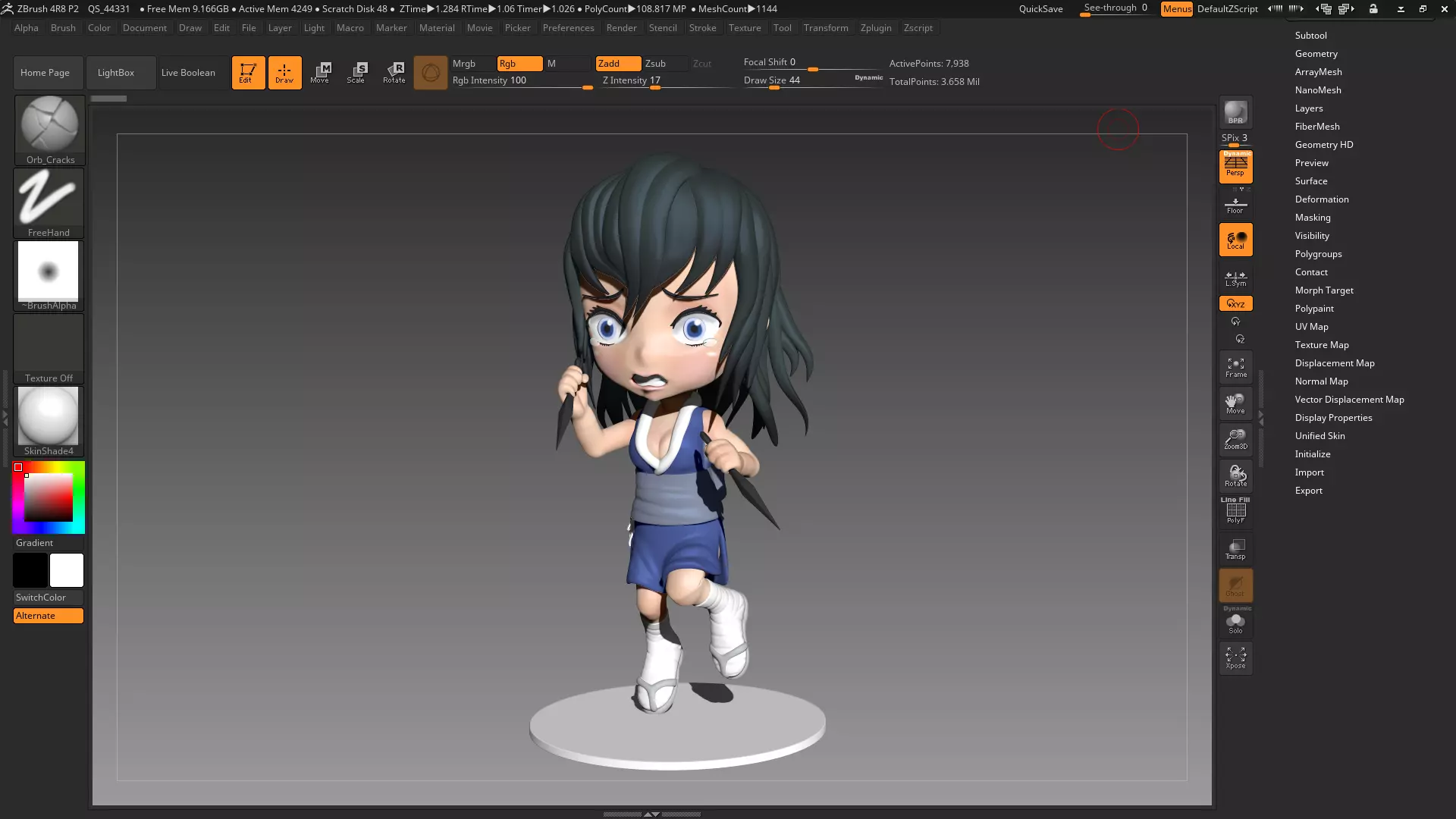This screenshot has width=1456, height=819.
Task: Click the Alternate button
Action: coord(49,616)
